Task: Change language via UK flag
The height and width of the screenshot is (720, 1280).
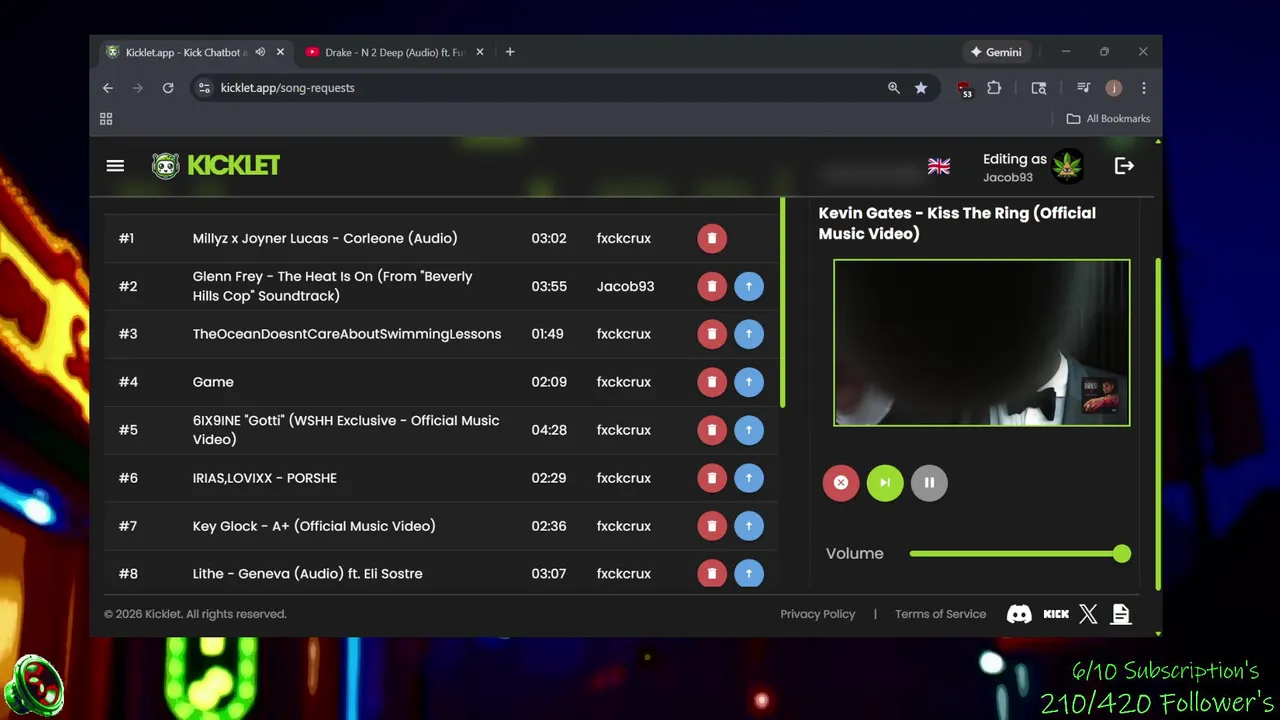Action: point(939,166)
